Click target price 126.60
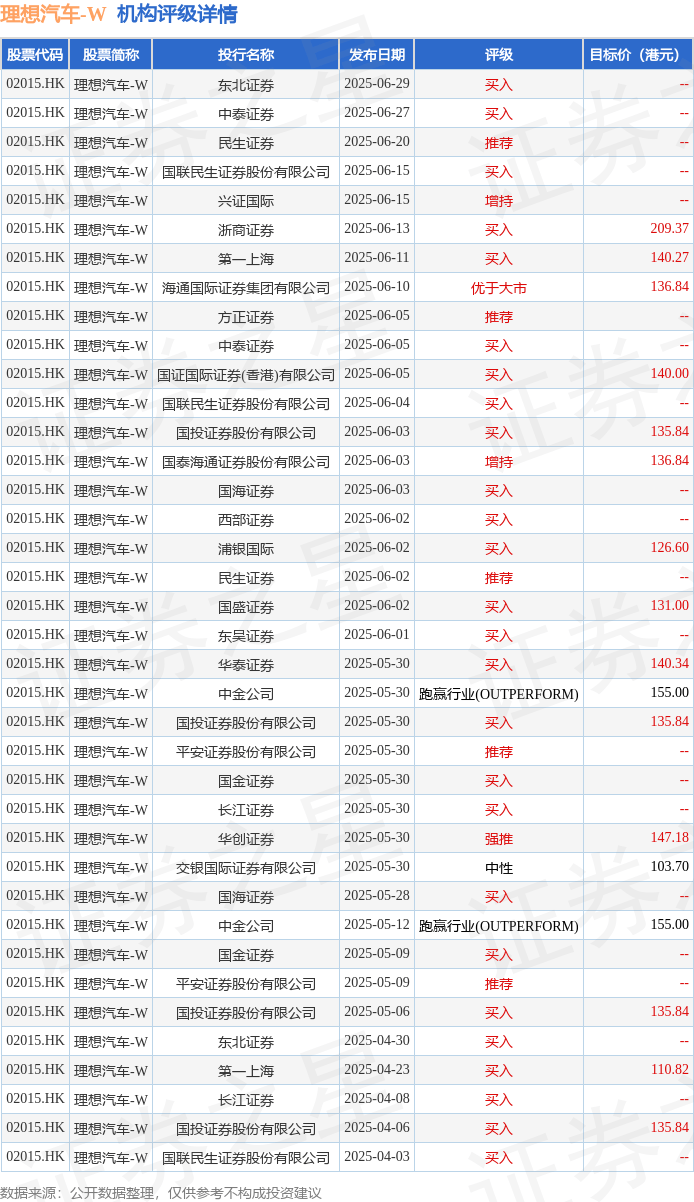694x1202 pixels. 669,548
